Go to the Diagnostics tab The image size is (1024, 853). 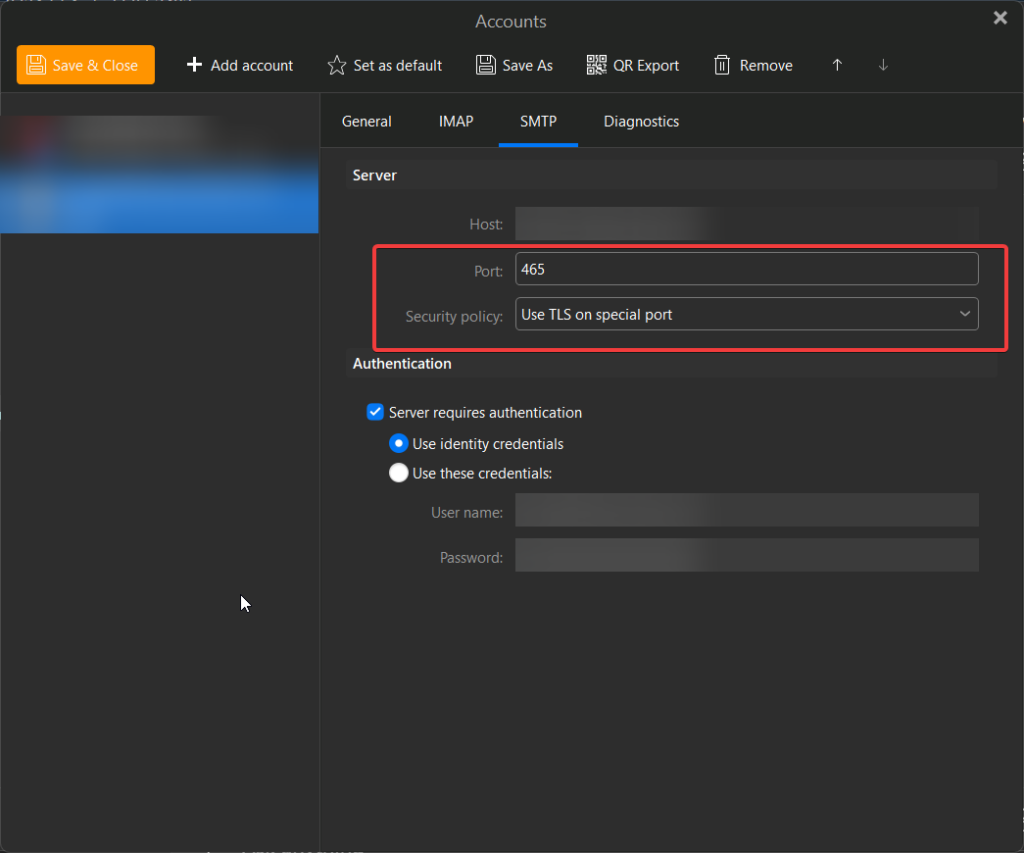tap(641, 121)
